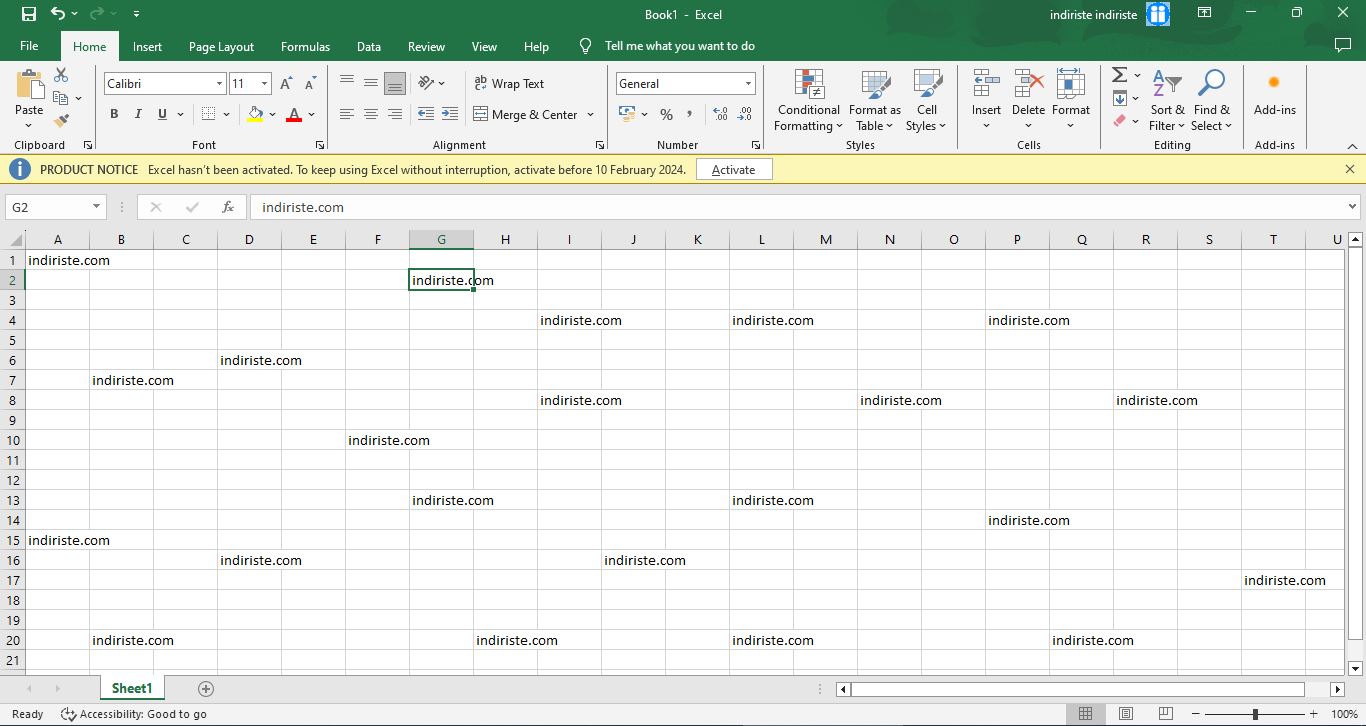Open the Paste options dropdown arrow

click(x=29, y=125)
